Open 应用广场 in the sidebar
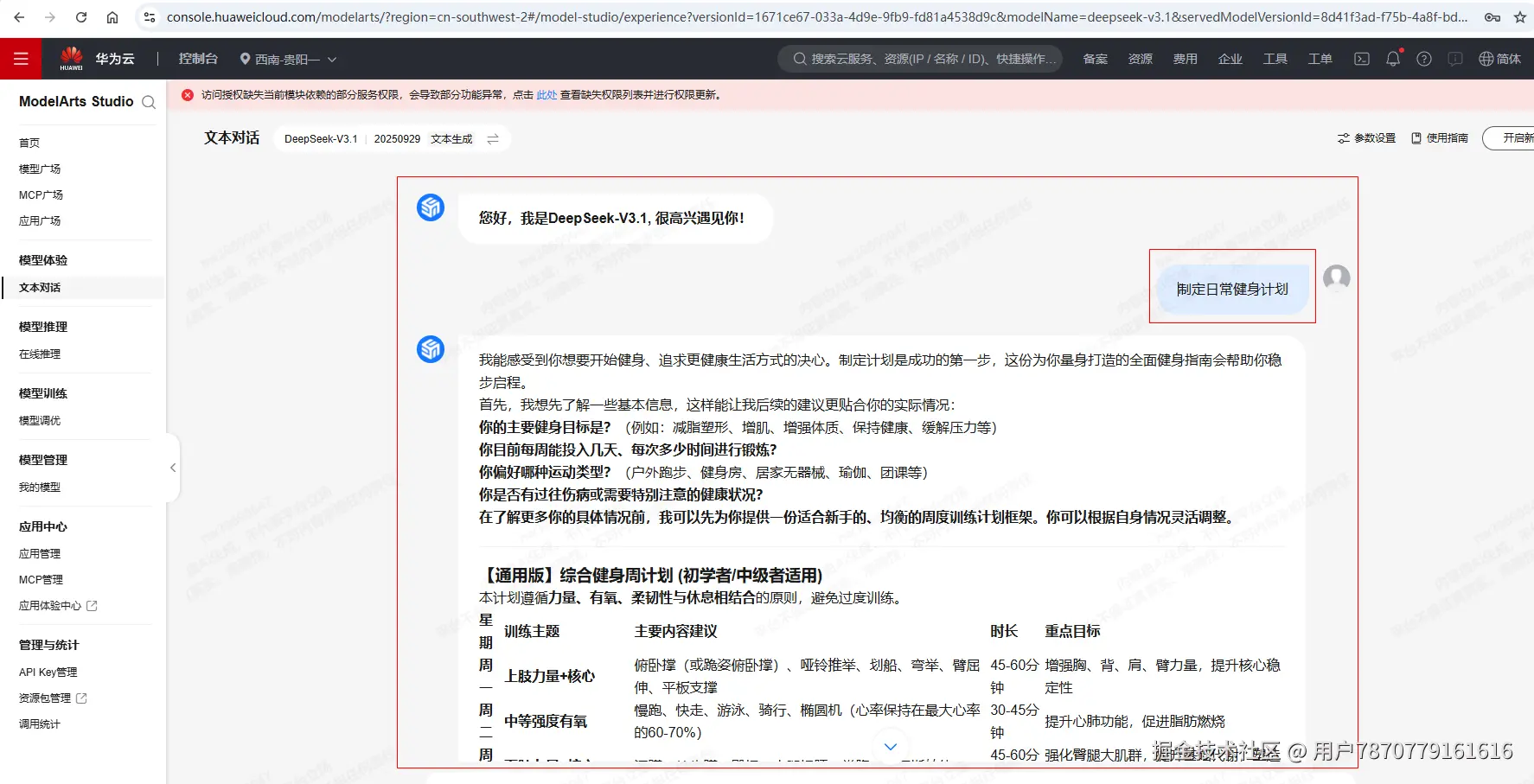 (x=40, y=220)
